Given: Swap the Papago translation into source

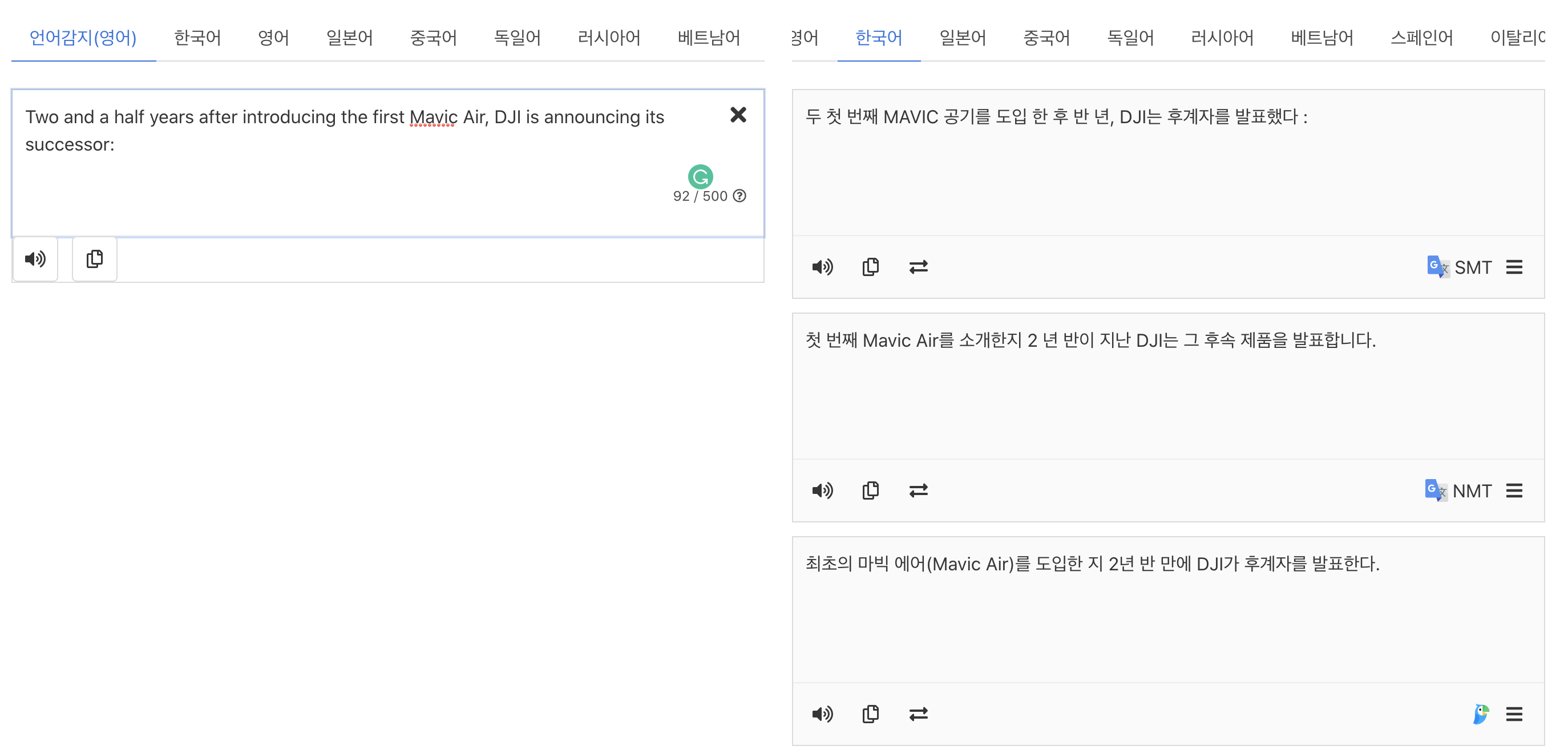Looking at the screenshot, I should point(918,714).
